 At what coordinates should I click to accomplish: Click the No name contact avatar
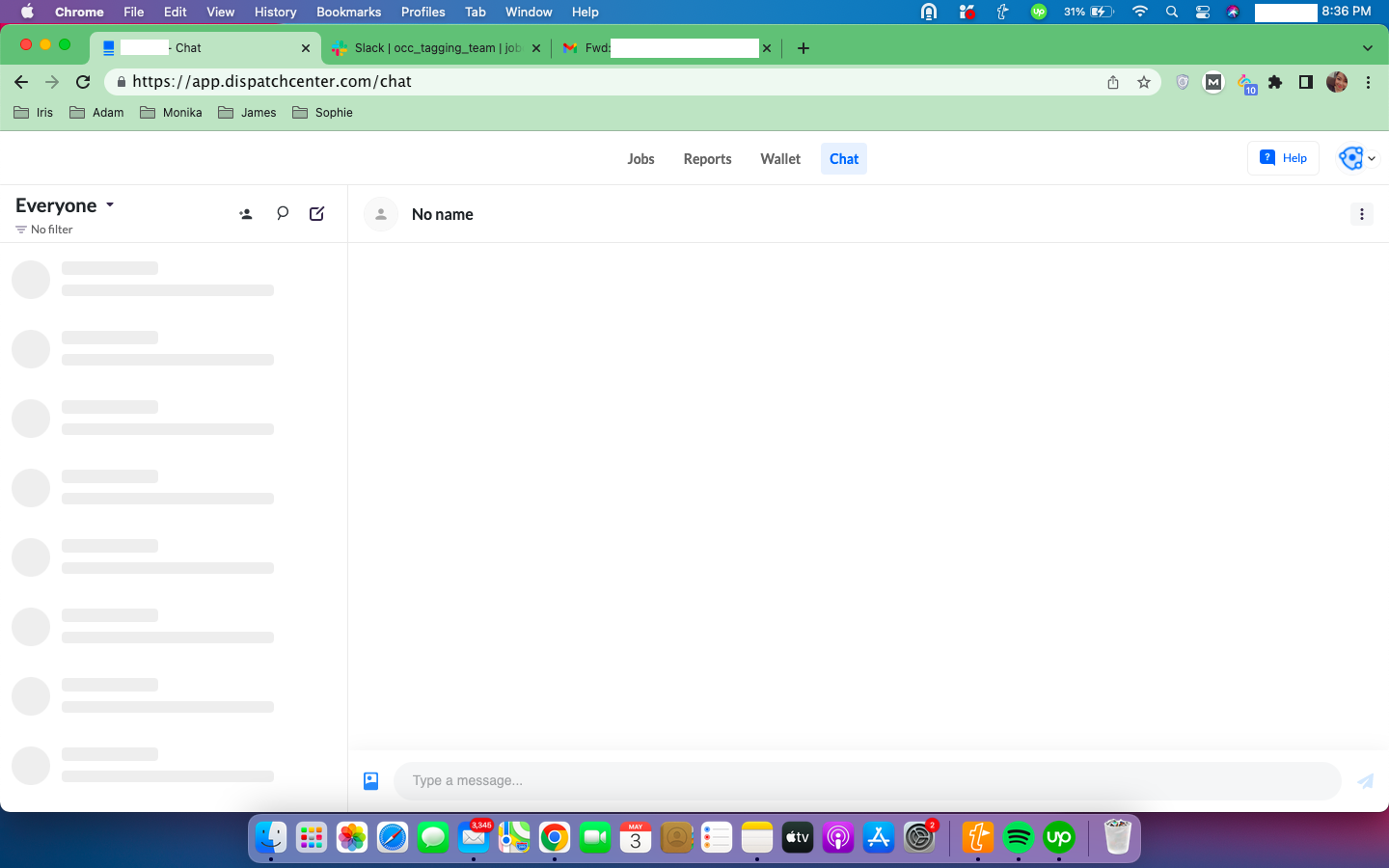pyautogui.click(x=381, y=214)
